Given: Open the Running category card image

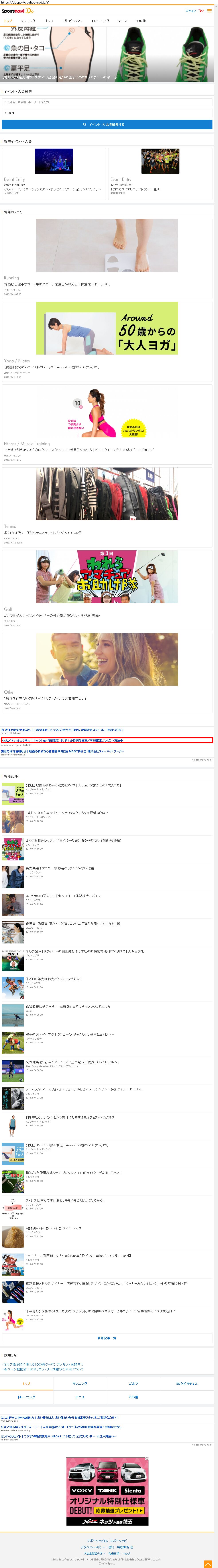Looking at the screenshot, I should pyautogui.click(x=107, y=245).
